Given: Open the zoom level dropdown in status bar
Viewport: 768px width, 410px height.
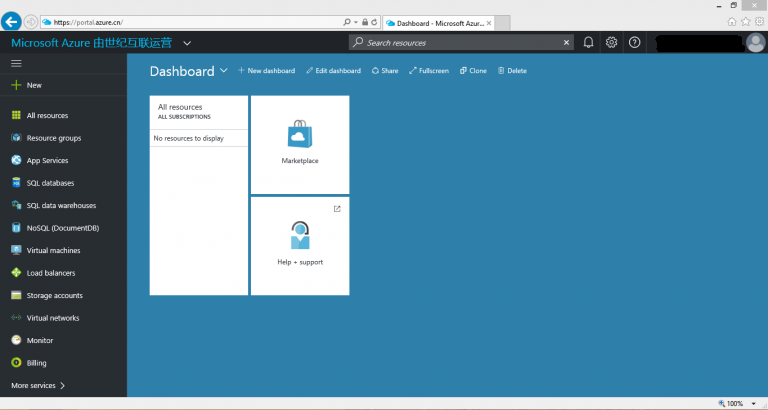Looking at the screenshot, I should [x=753, y=404].
